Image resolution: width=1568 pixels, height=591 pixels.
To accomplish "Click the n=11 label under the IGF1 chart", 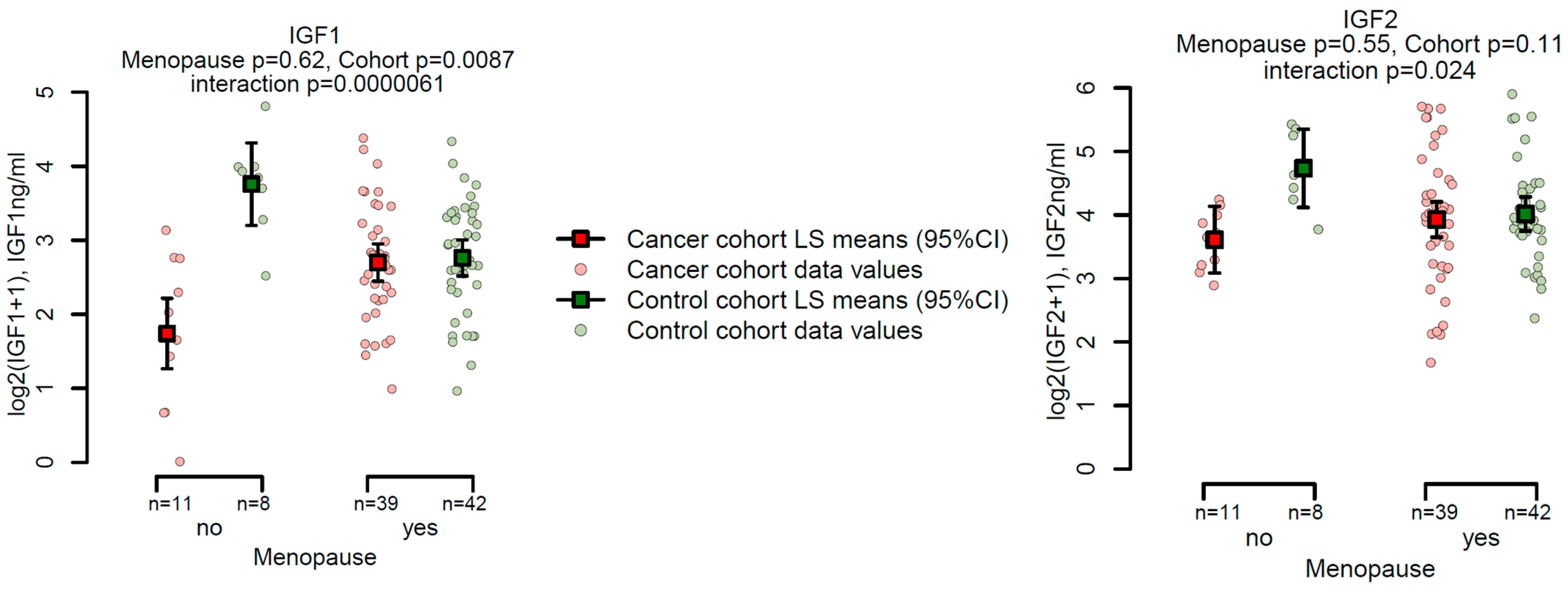I will point(170,503).
